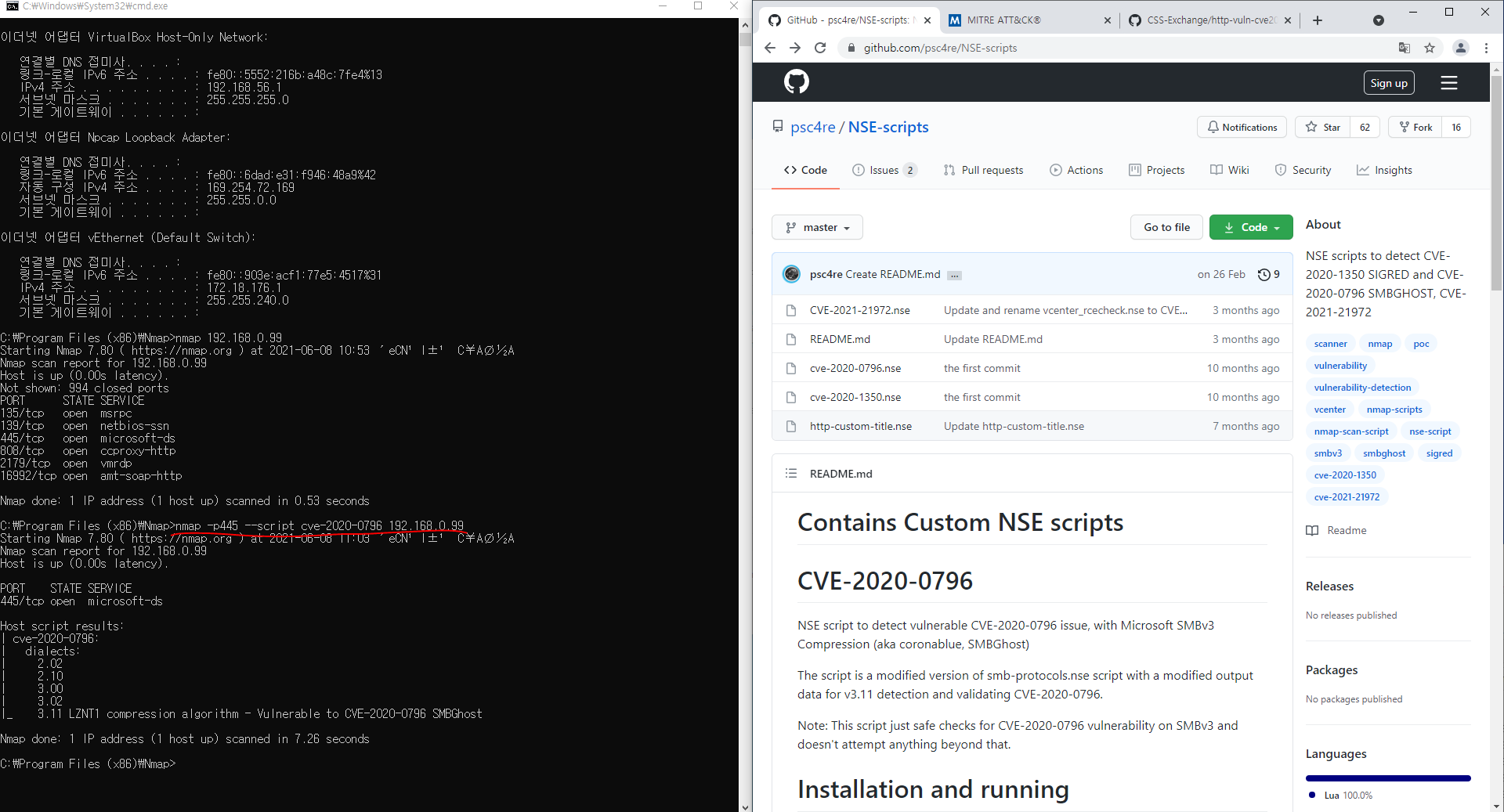Image resolution: width=1504 pixels, height=812 pixels.
Task: Click the Go to file button
Action: click(x=1166, y=227)
